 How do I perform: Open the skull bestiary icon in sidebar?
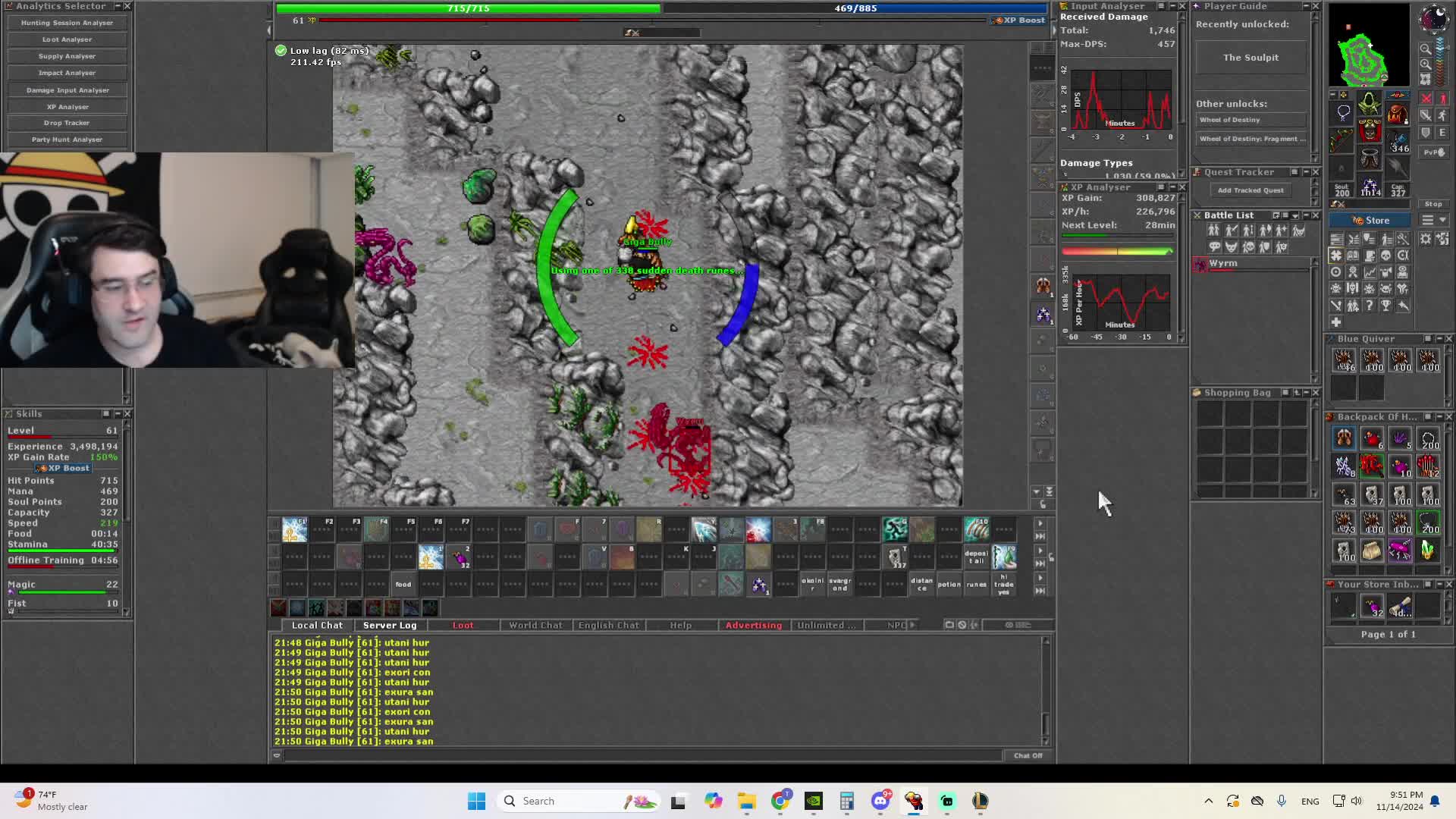click(x=1385, y=255)
